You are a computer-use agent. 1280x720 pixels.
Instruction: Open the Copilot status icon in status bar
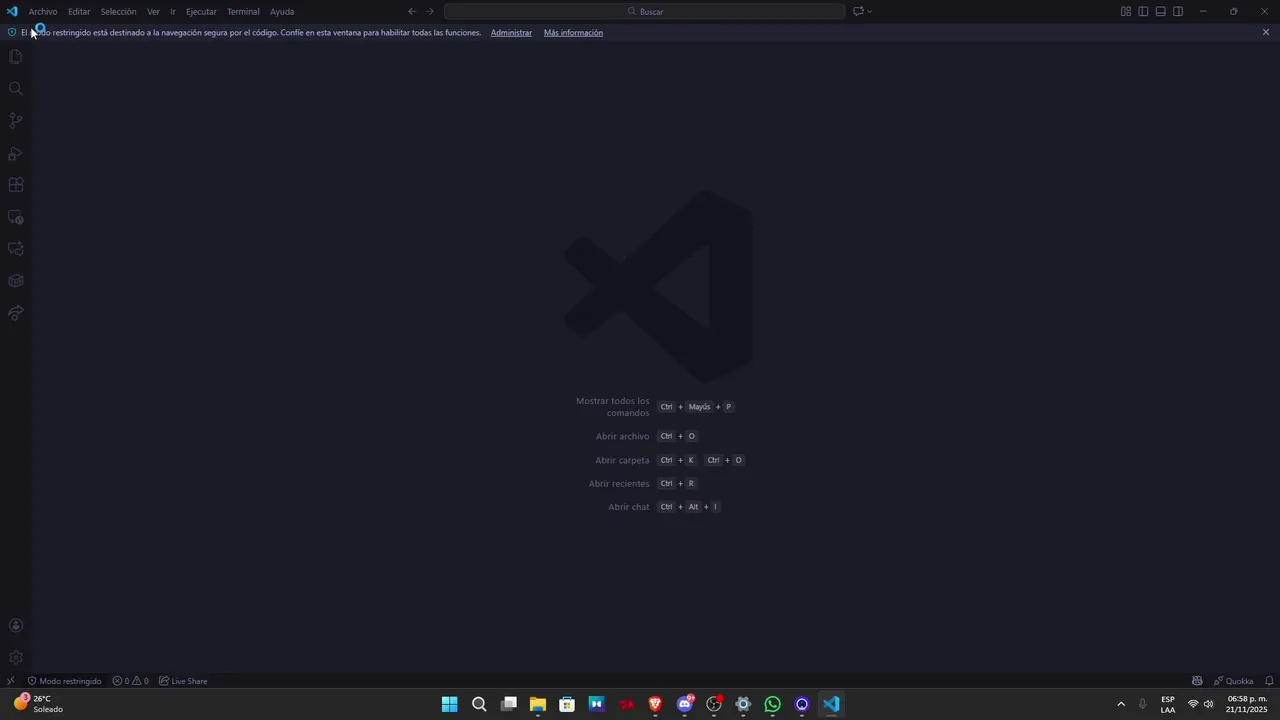click(x=1197, y=681)
